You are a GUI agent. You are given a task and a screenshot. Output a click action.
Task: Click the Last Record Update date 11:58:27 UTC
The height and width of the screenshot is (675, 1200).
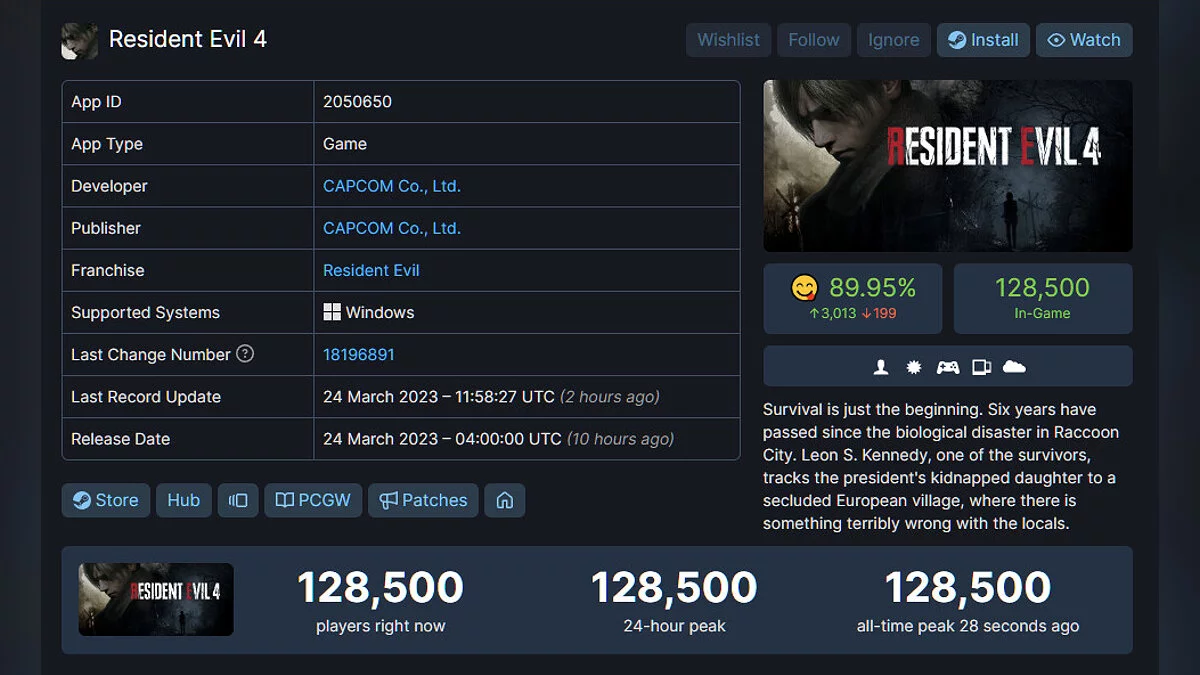tap(439, 397)
